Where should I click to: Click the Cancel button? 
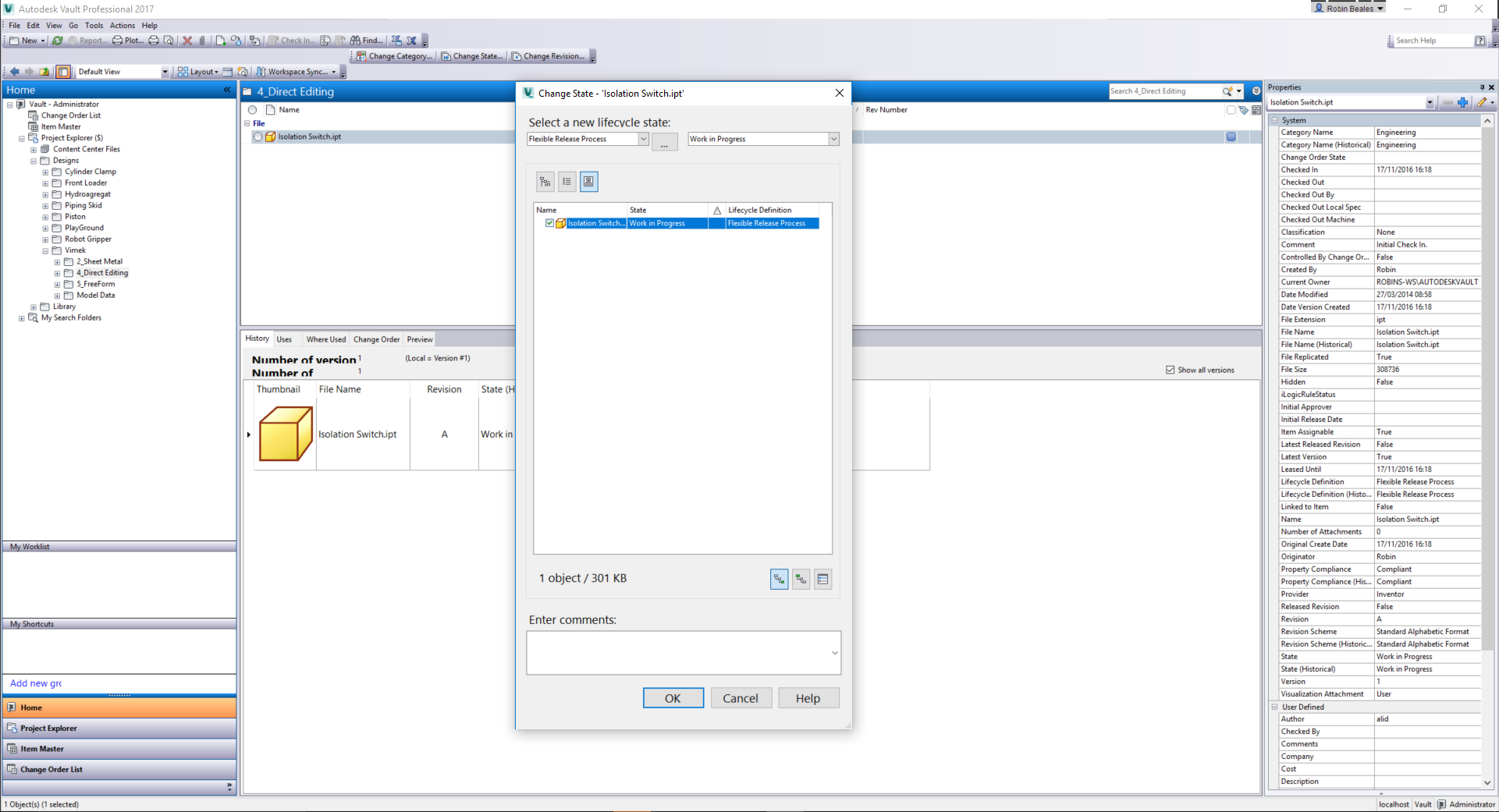[740, 698]
